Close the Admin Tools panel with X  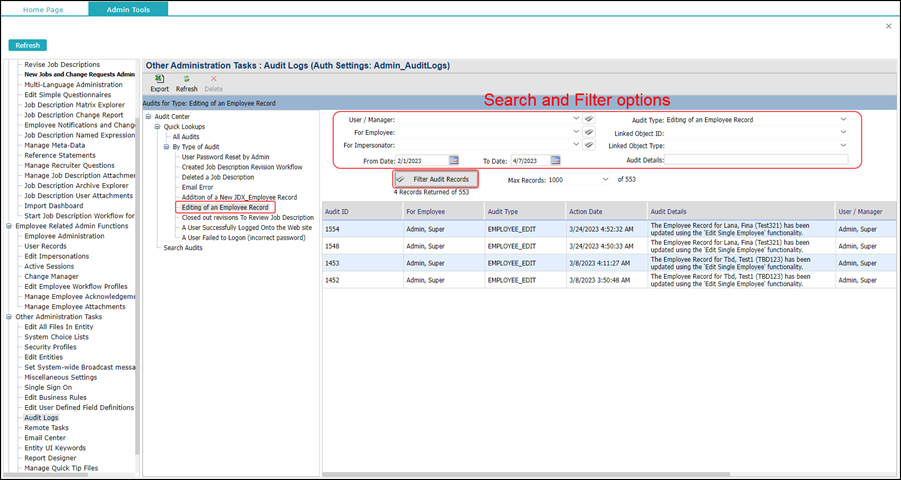coord(888,26)
